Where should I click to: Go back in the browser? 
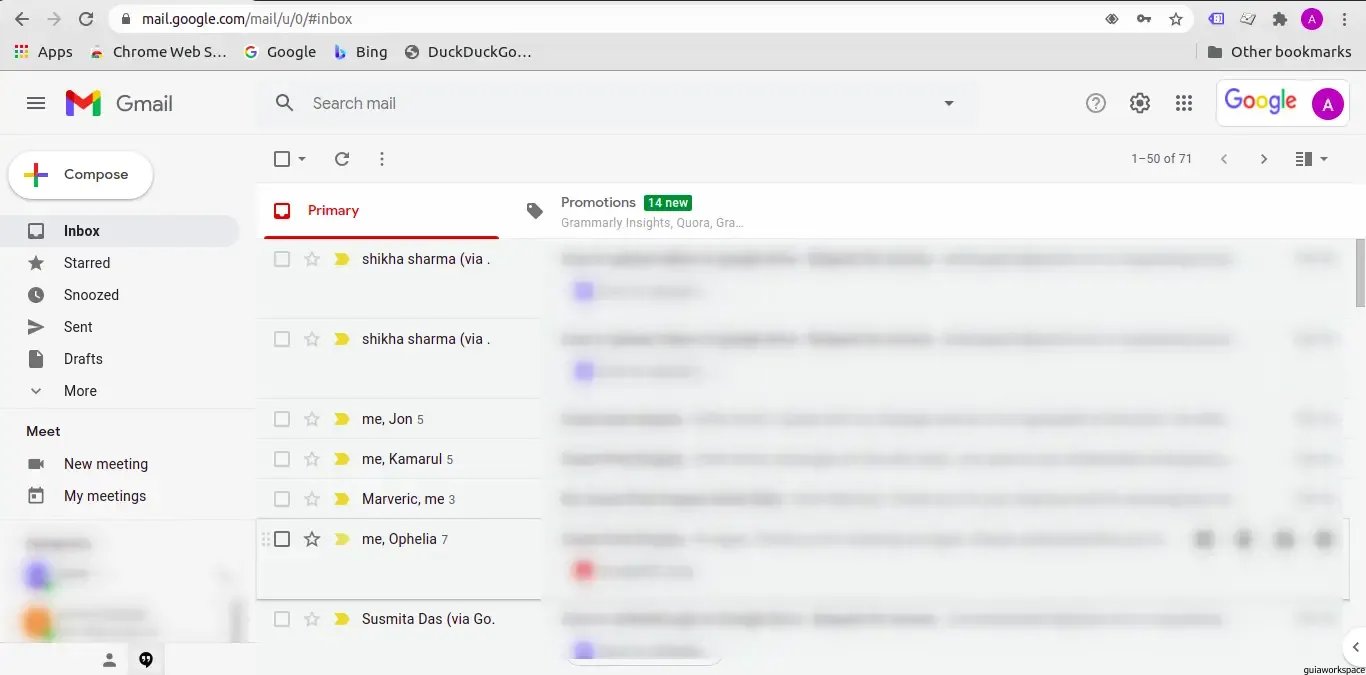pos(21,19)
